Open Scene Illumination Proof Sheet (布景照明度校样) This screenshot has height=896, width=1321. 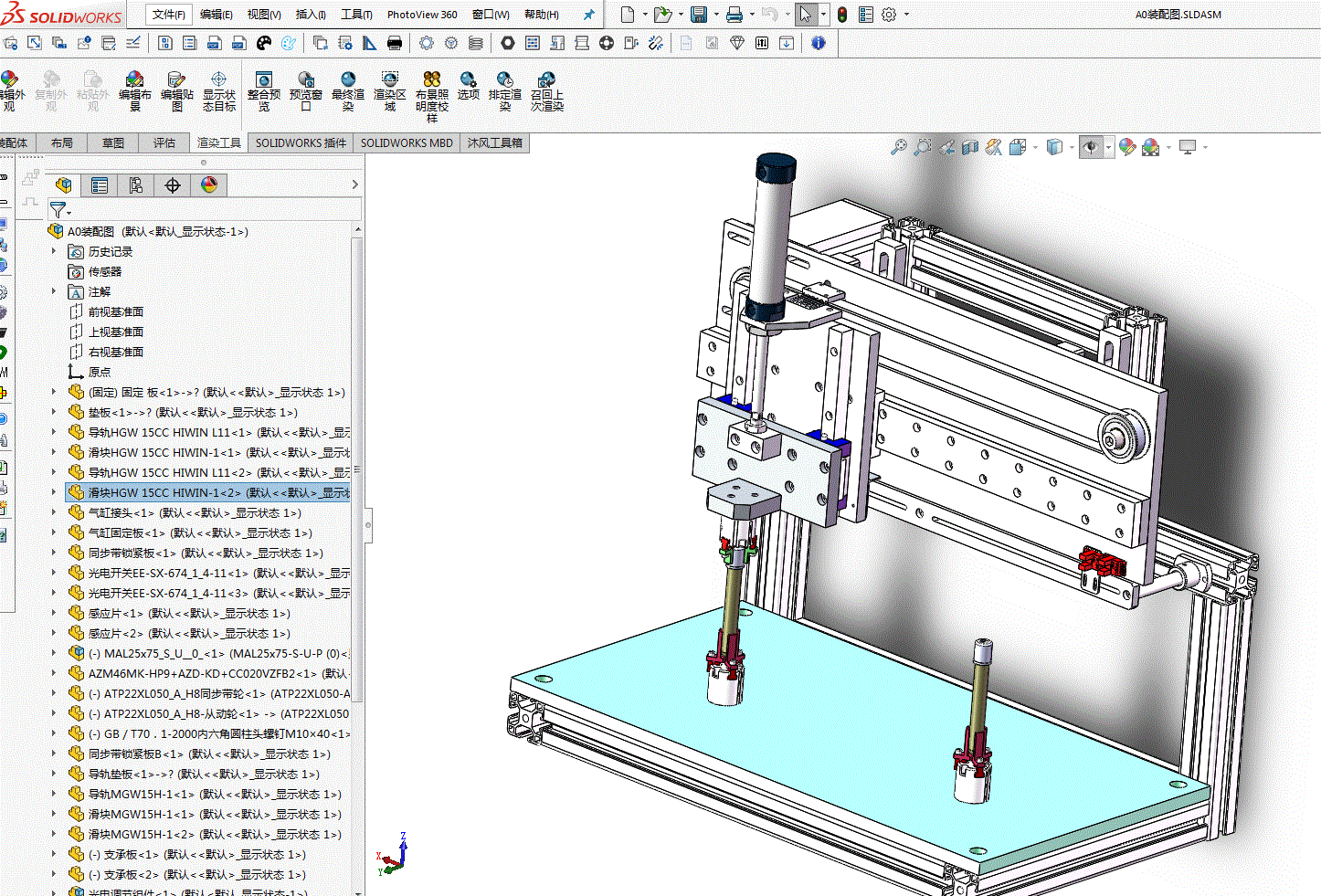[x=432, y=96]
